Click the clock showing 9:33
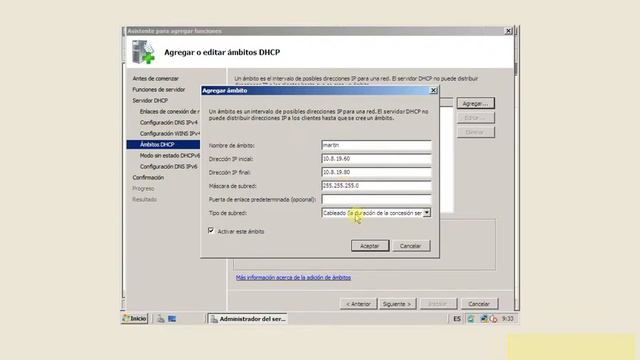The image size is (640, 360). pyautogui.click(x=508, y=319)
